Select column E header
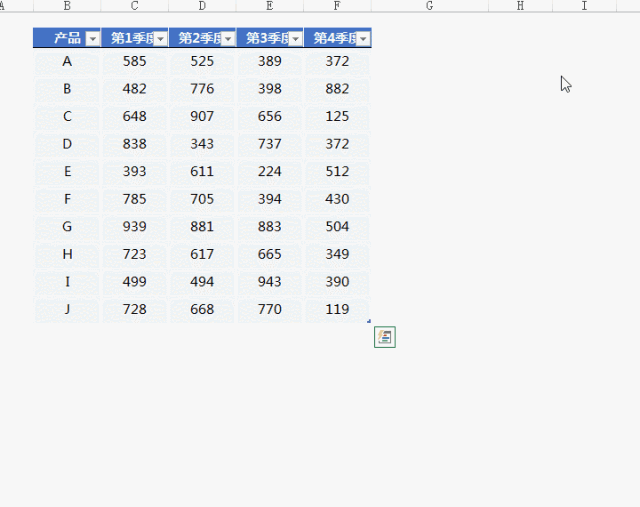This screenshot has height=507, width=640. click(x=269, y=6)
